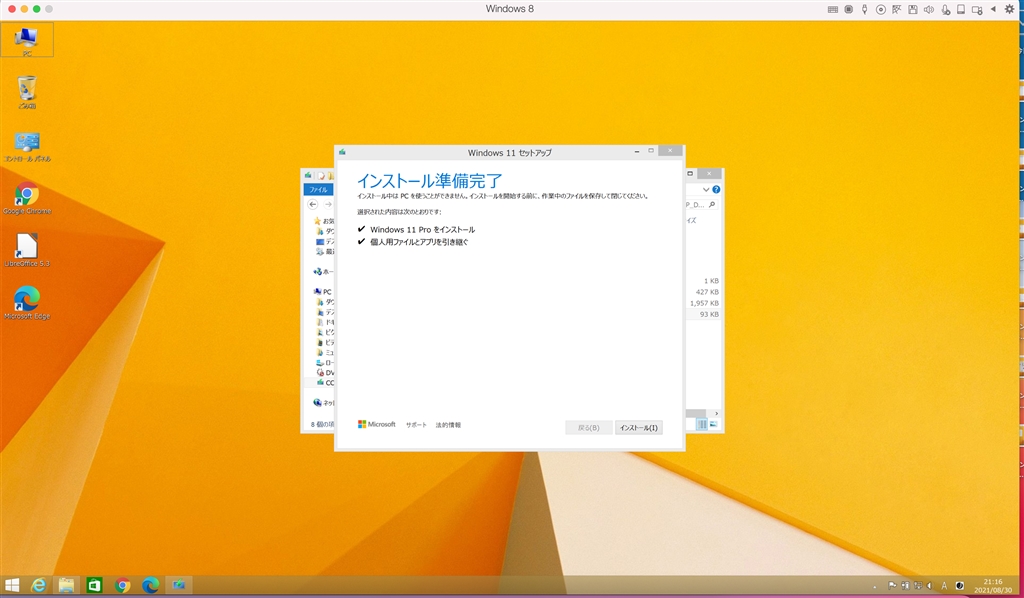This screenshot has width=1024, height=598.
Task: Select the 93 KB file row
Action: 703,314
